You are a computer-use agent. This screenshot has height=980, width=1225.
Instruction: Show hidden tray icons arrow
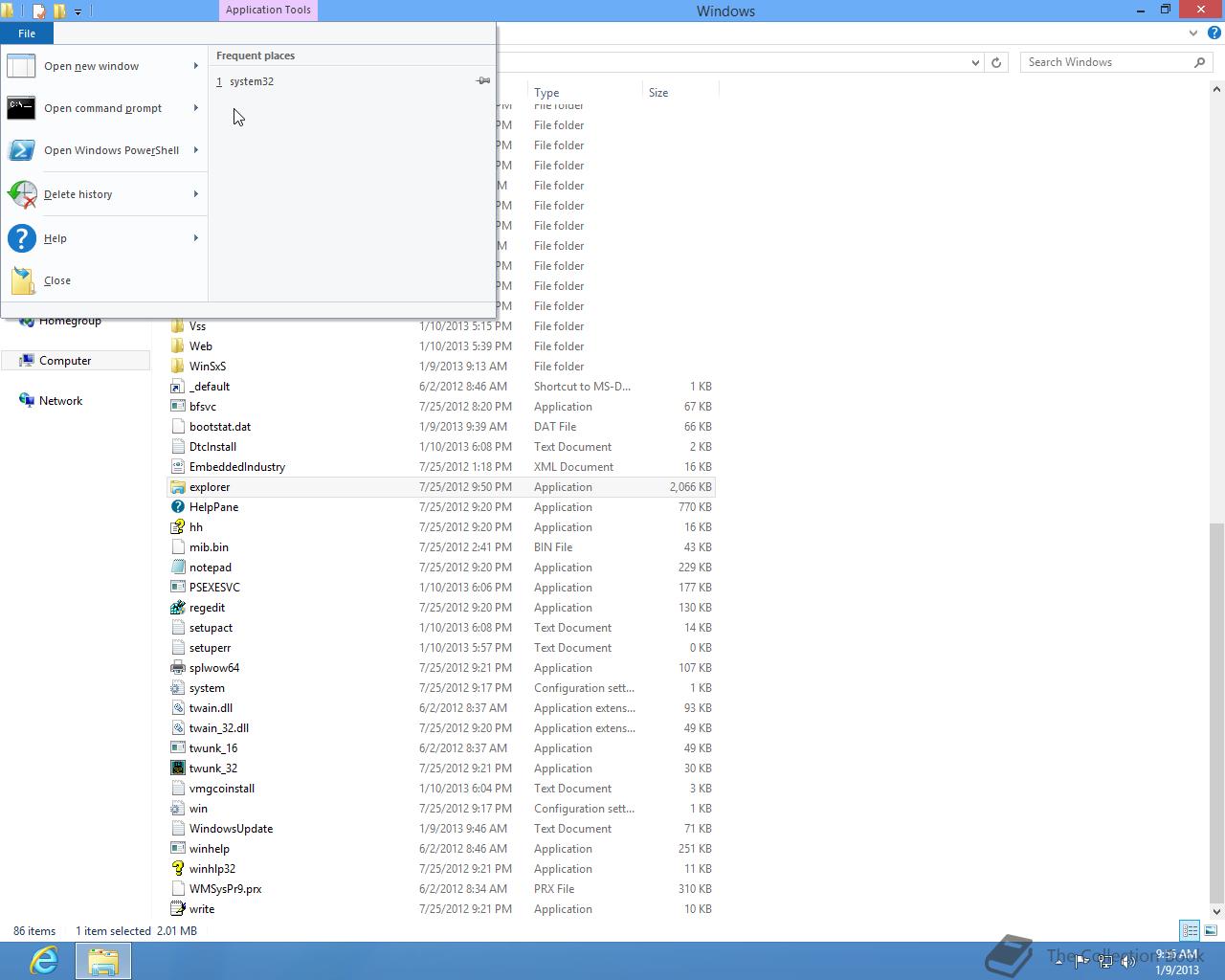[1059, 962]
